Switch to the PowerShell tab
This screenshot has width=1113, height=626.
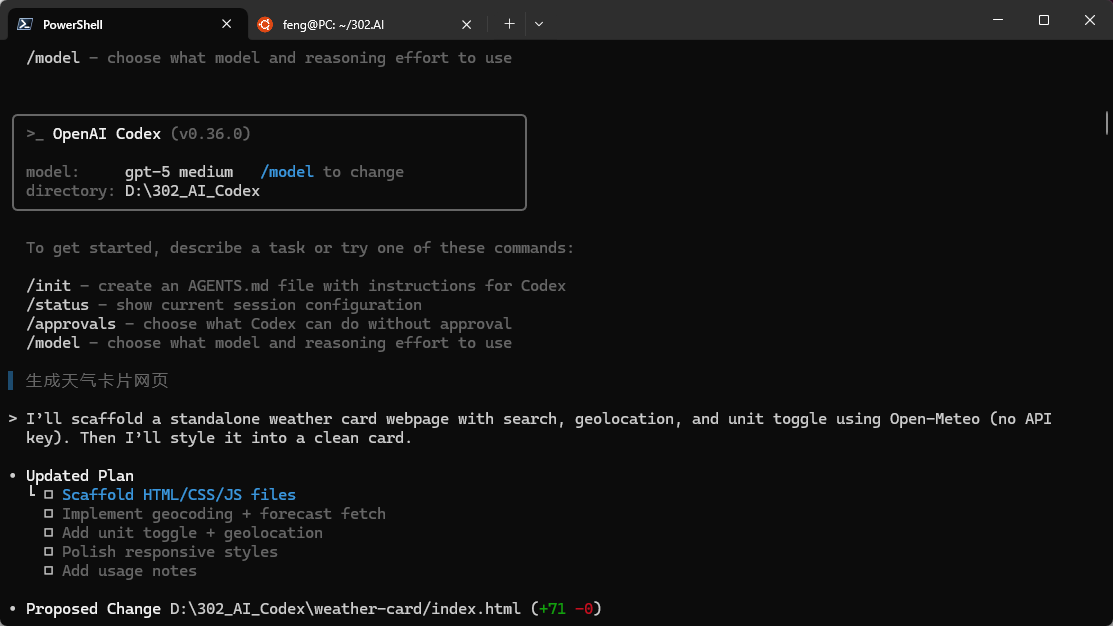128,24
